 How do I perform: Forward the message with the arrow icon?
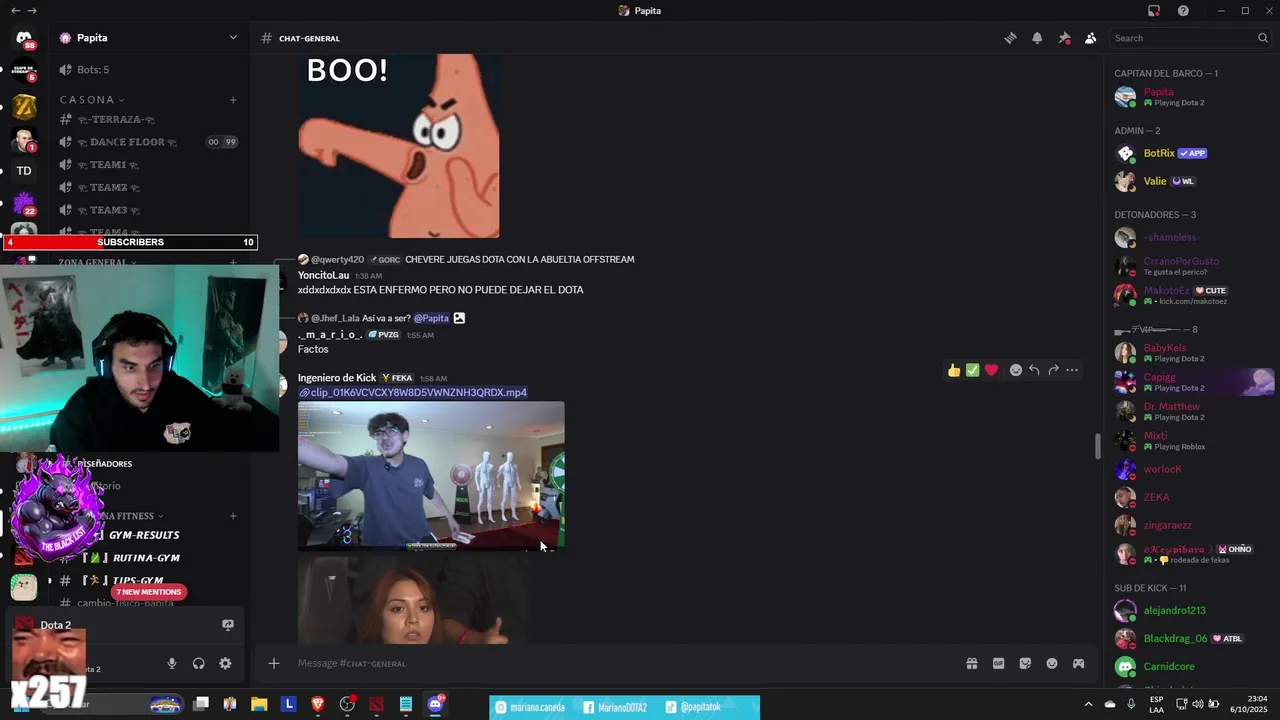coord(1053,370)
